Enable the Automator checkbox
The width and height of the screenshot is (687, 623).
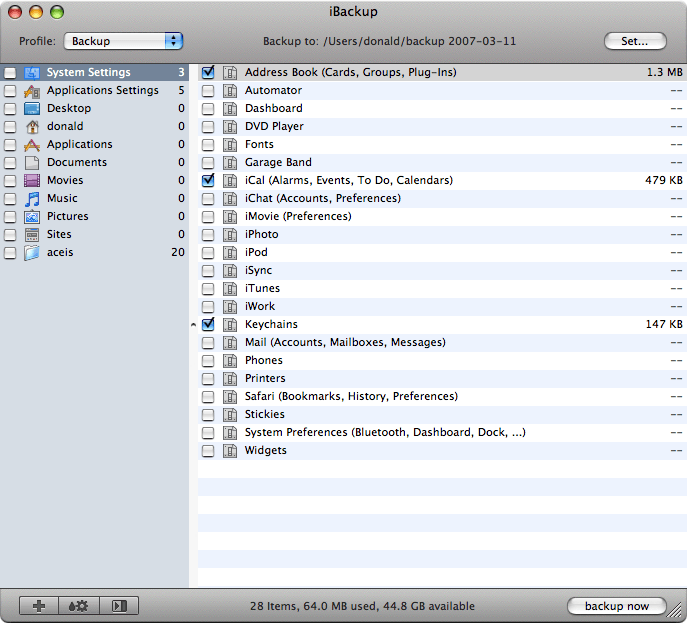tap(208, 91)
